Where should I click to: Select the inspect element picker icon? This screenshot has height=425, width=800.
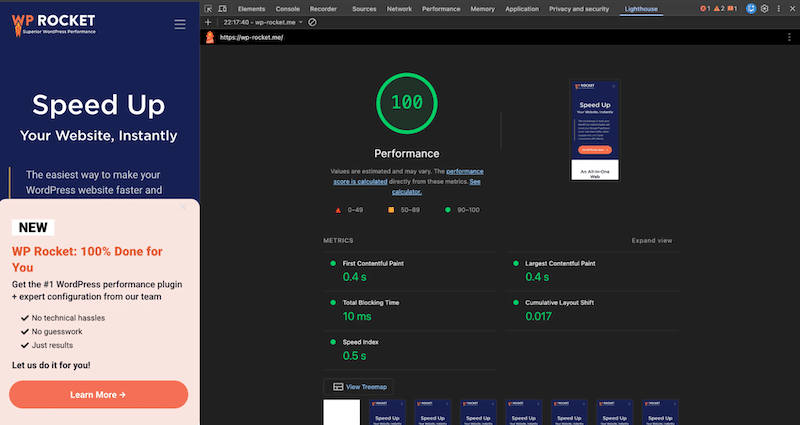(x=208, y=9)
